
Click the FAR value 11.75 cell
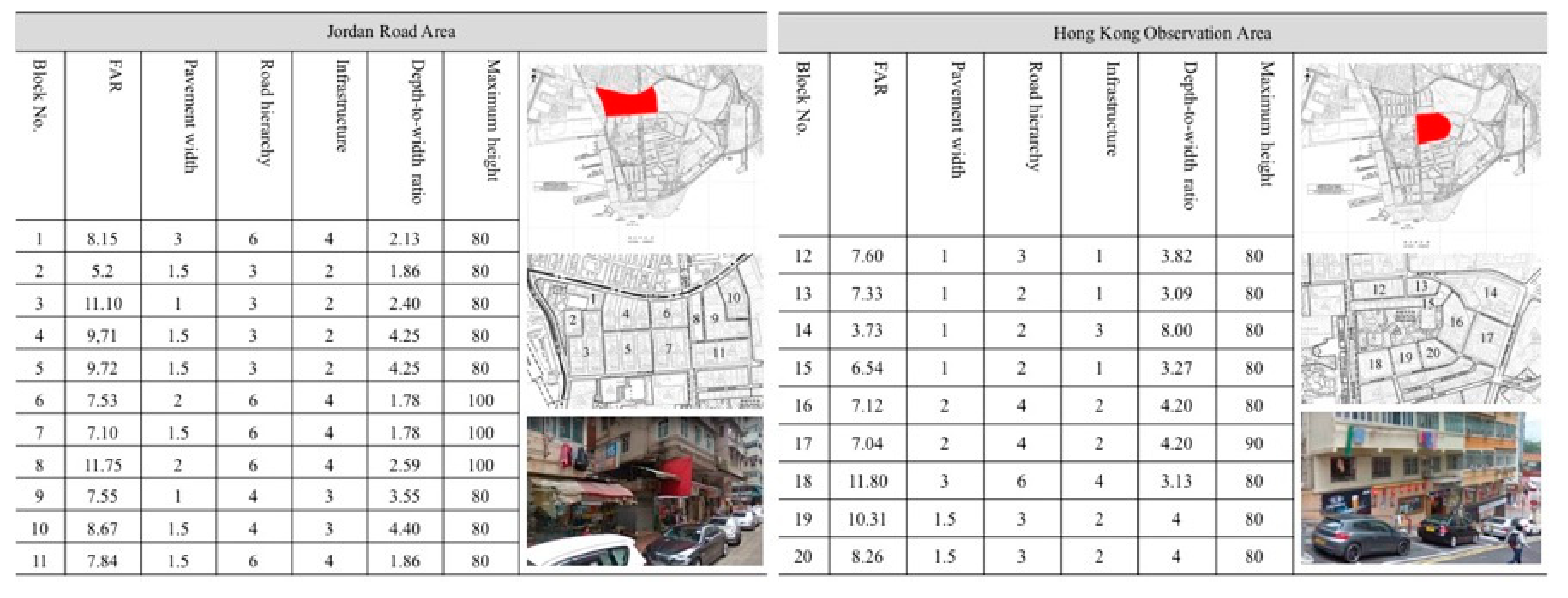pos(102,465)
